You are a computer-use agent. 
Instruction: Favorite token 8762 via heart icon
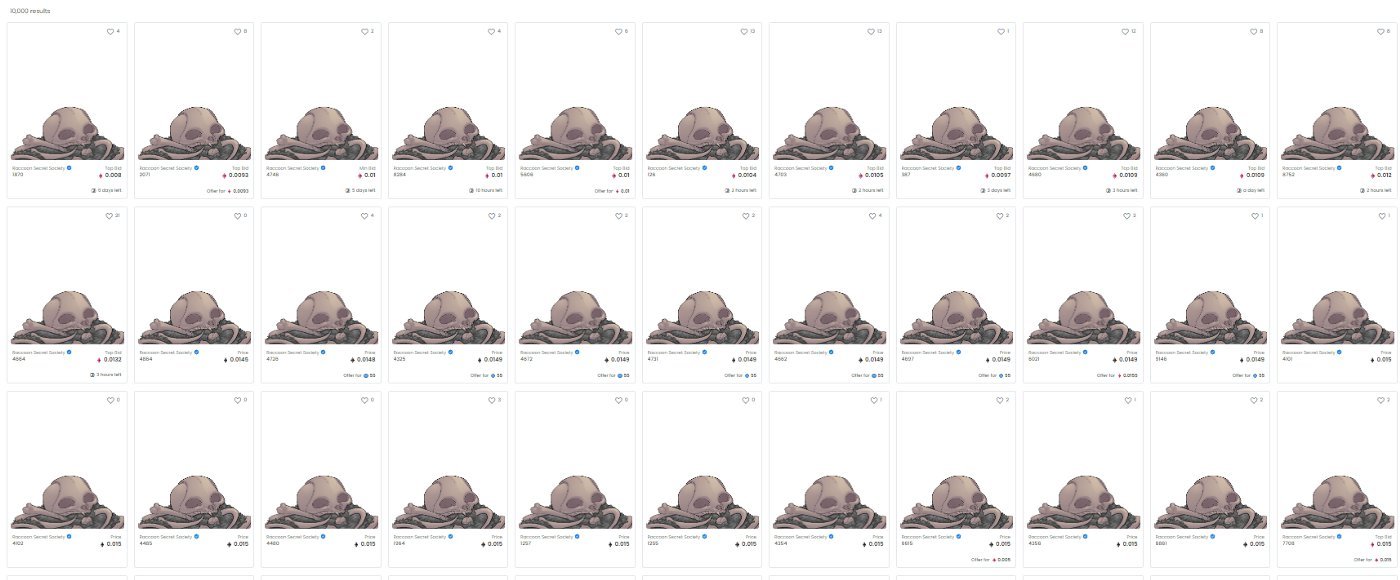pos(1381,32)
